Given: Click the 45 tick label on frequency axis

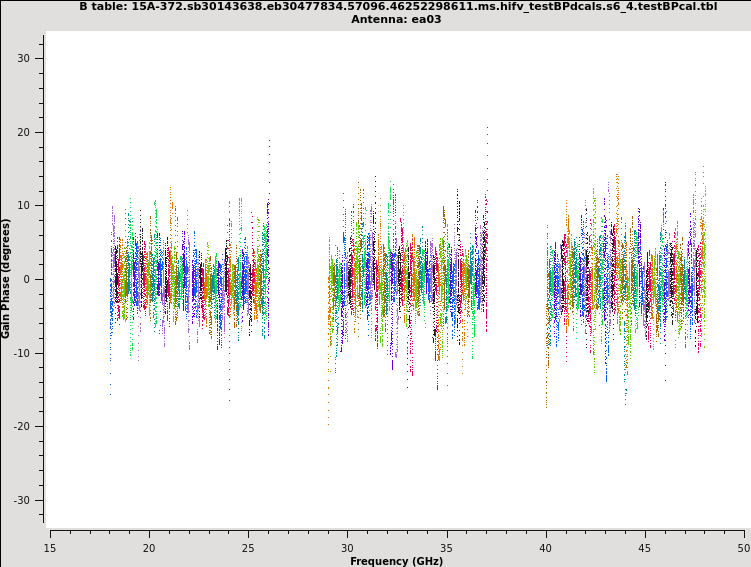Looking at the screenshot, I should click(x=645, y=547).
